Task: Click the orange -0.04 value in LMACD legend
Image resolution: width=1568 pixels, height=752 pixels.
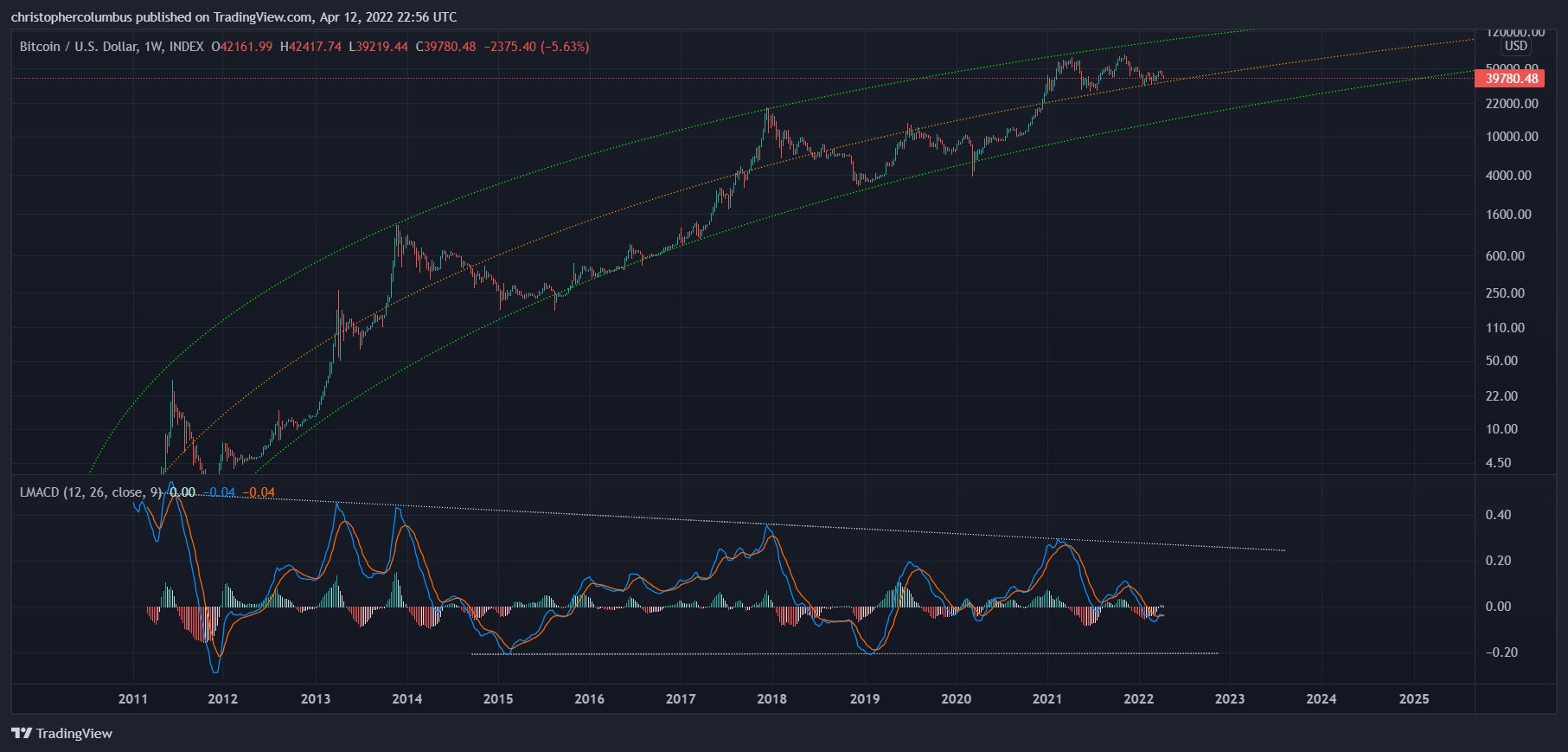Action: coord(259,492)
